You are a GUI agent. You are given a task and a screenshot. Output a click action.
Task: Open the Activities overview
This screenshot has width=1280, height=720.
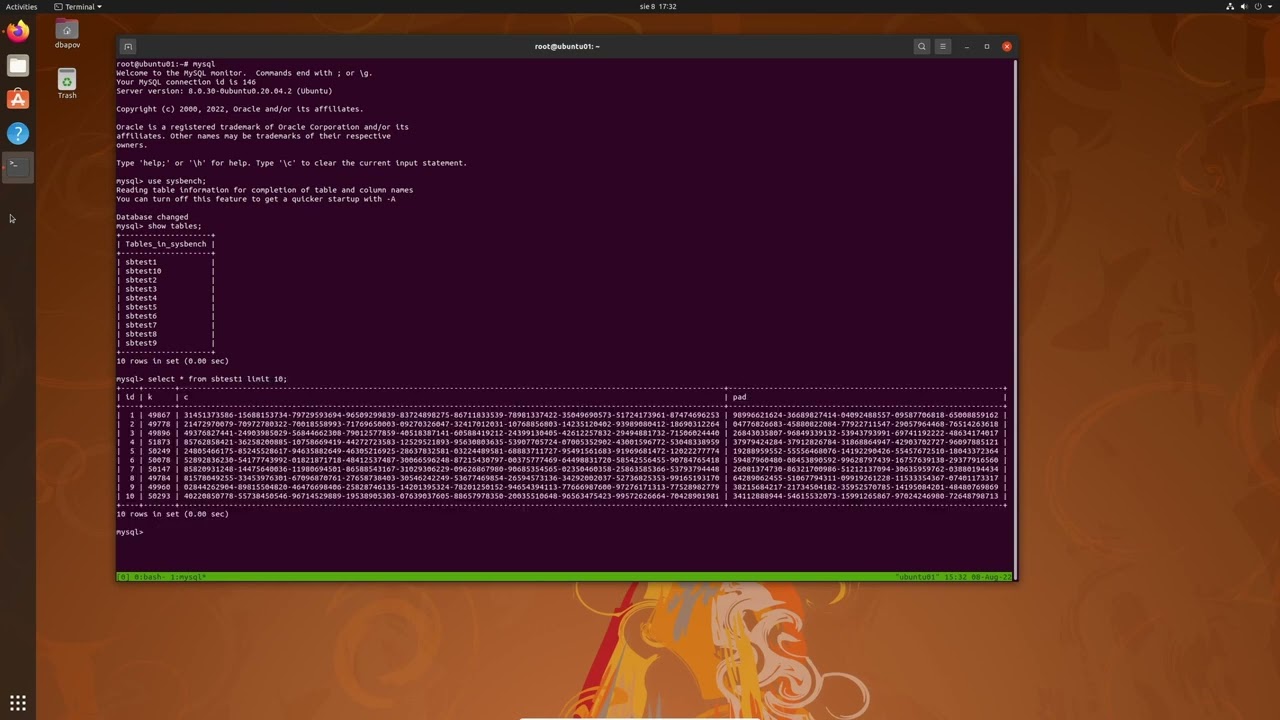(21, 6)
